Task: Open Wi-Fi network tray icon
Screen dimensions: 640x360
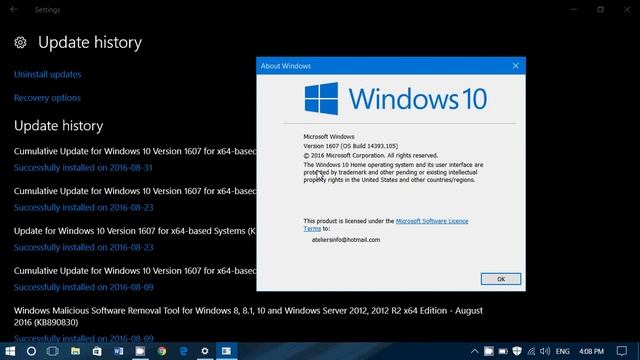Action: point(531,351)
